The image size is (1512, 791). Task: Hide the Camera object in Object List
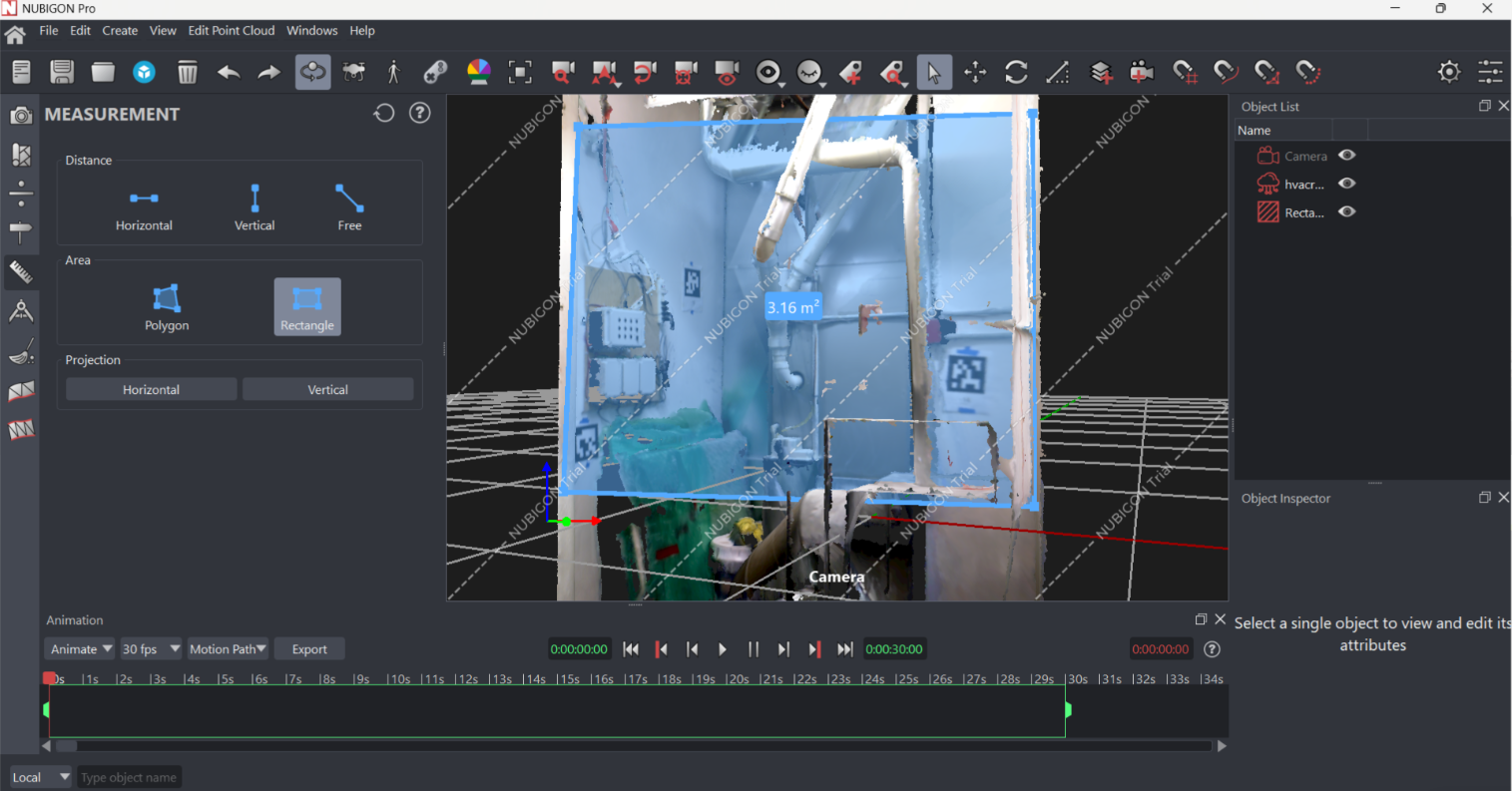pos(1346,156)
